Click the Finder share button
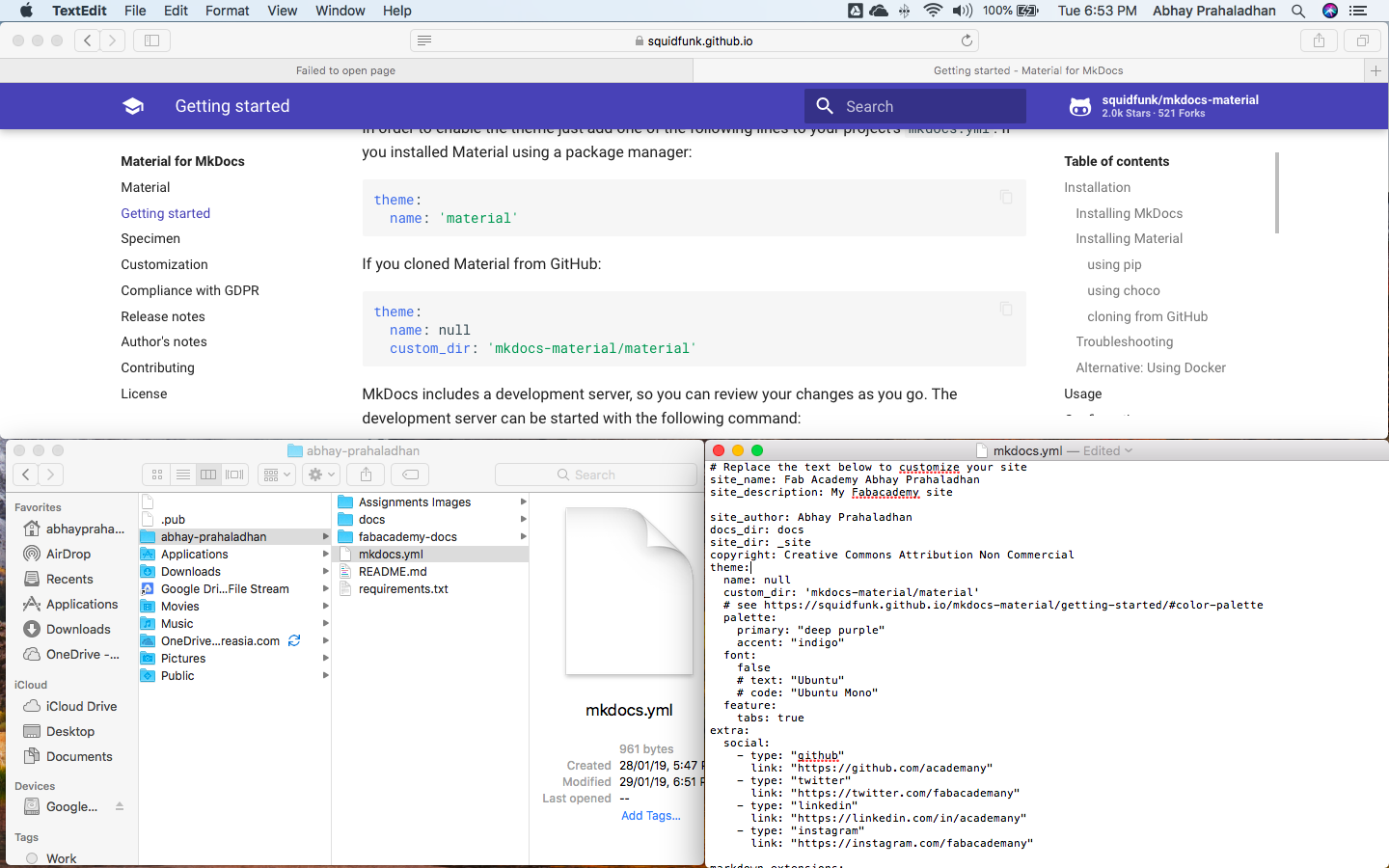1389x868 pixels. pos(366,475)
